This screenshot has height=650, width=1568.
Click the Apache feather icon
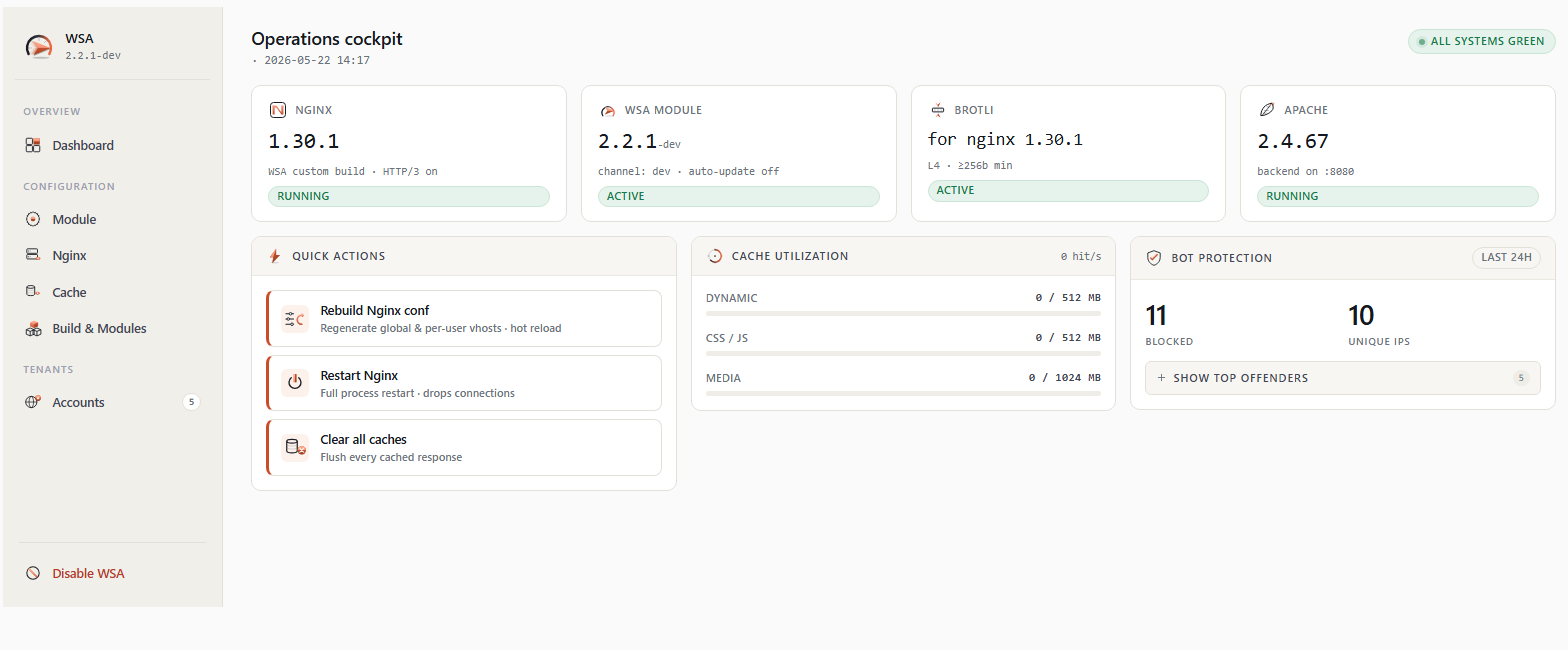[1267, 110]
